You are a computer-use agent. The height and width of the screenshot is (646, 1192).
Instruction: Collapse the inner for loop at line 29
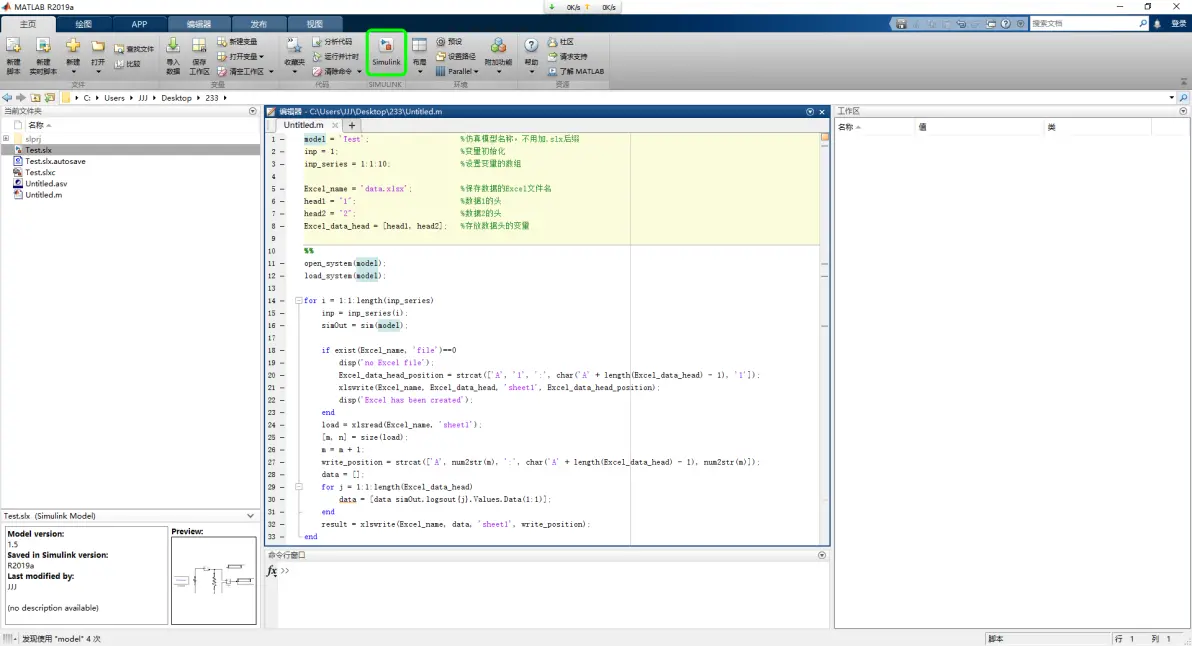[298, 486]
